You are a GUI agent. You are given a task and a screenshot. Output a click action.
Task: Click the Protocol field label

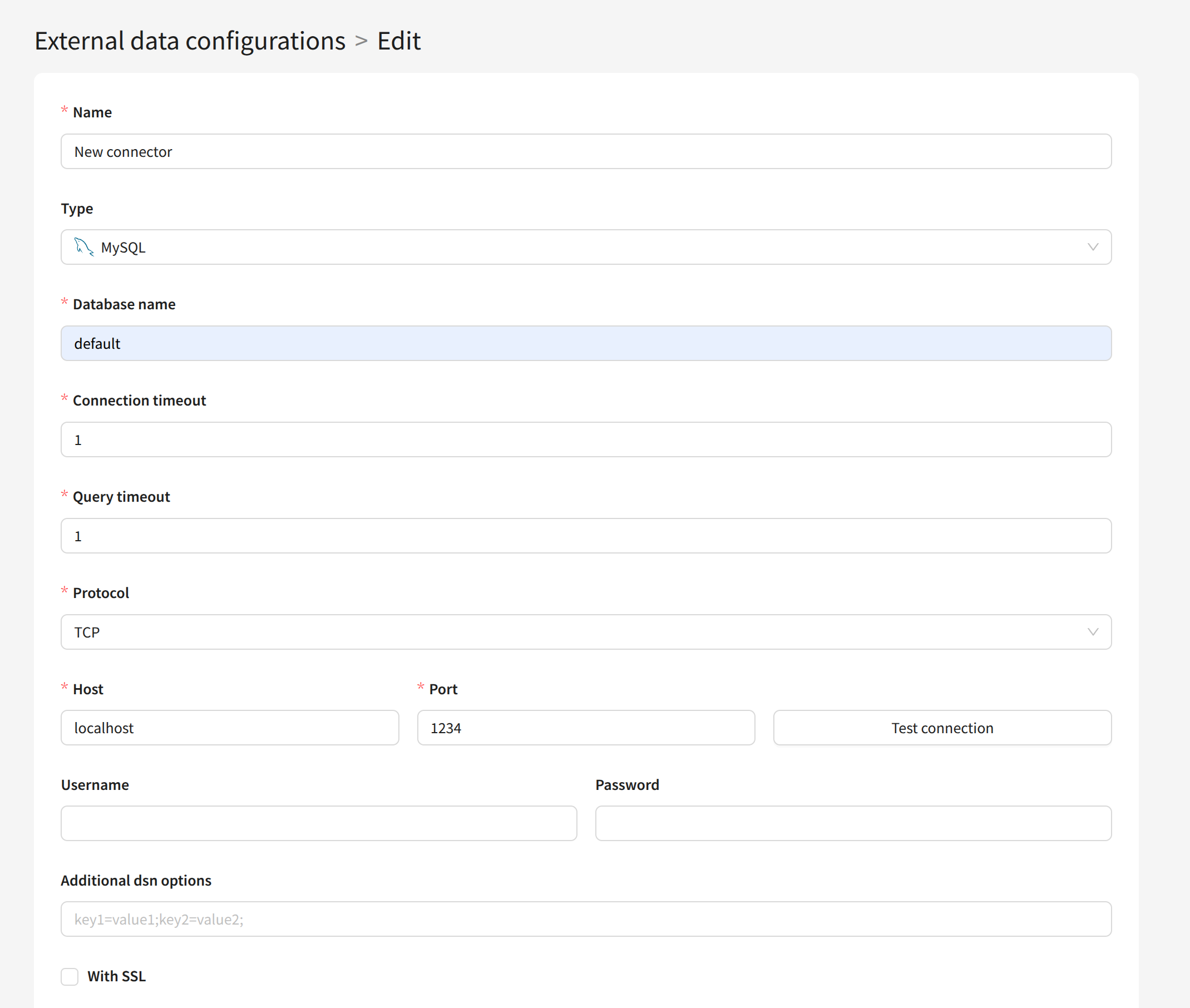click(101, 593)
